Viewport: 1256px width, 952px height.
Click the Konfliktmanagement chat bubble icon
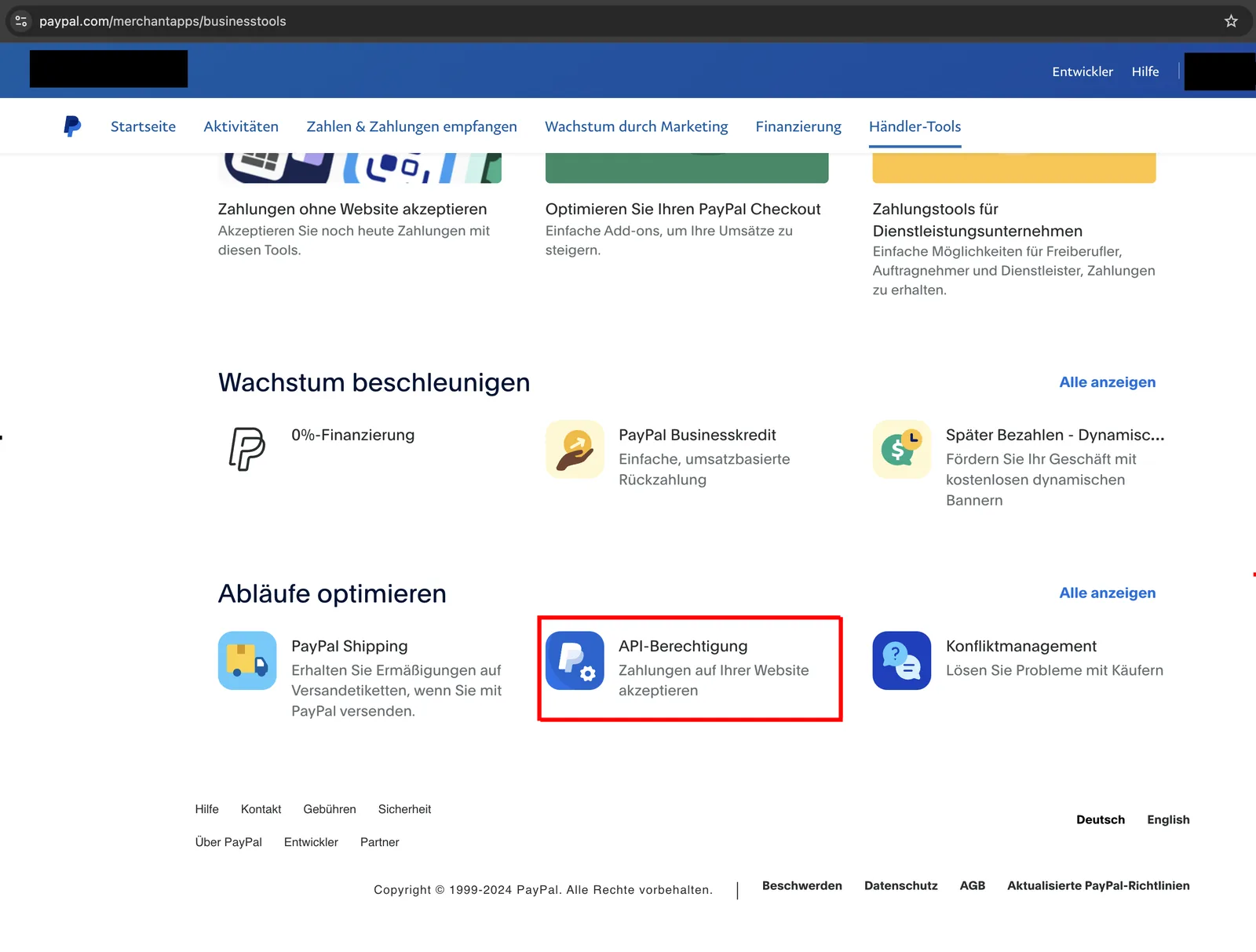902,660
